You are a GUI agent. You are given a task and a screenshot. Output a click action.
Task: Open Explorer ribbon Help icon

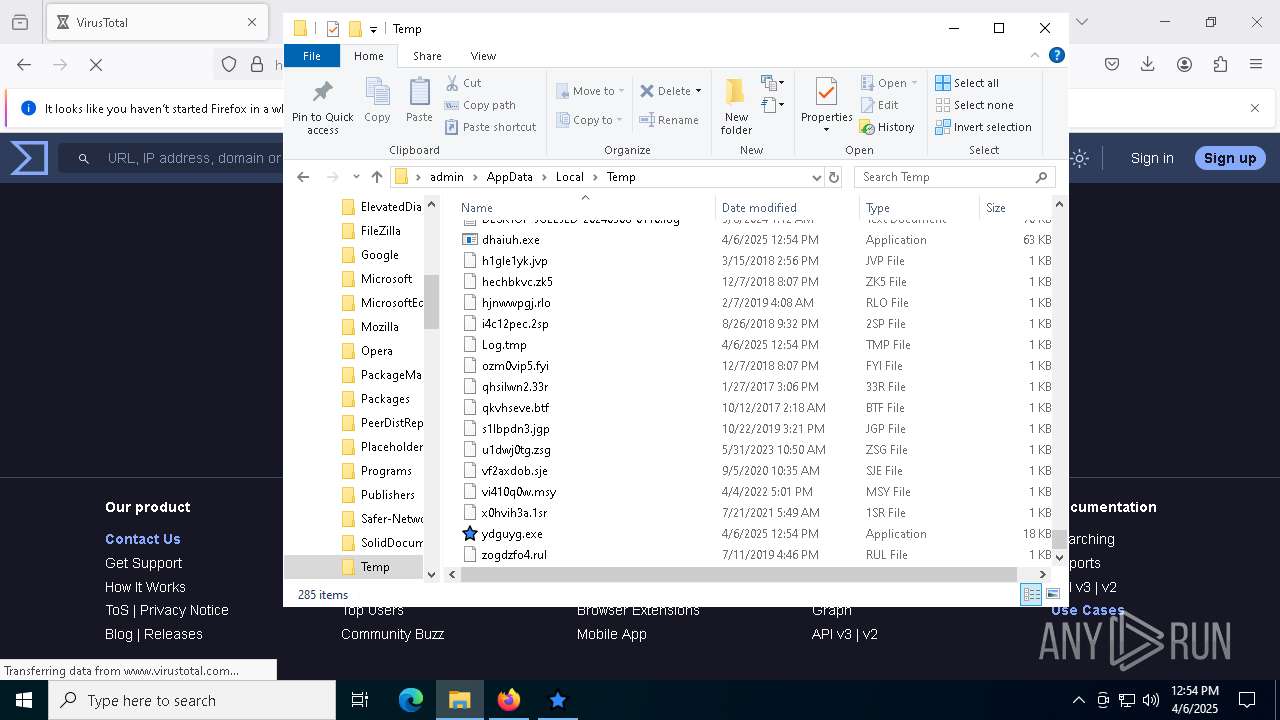click(x=1056, y=56)
